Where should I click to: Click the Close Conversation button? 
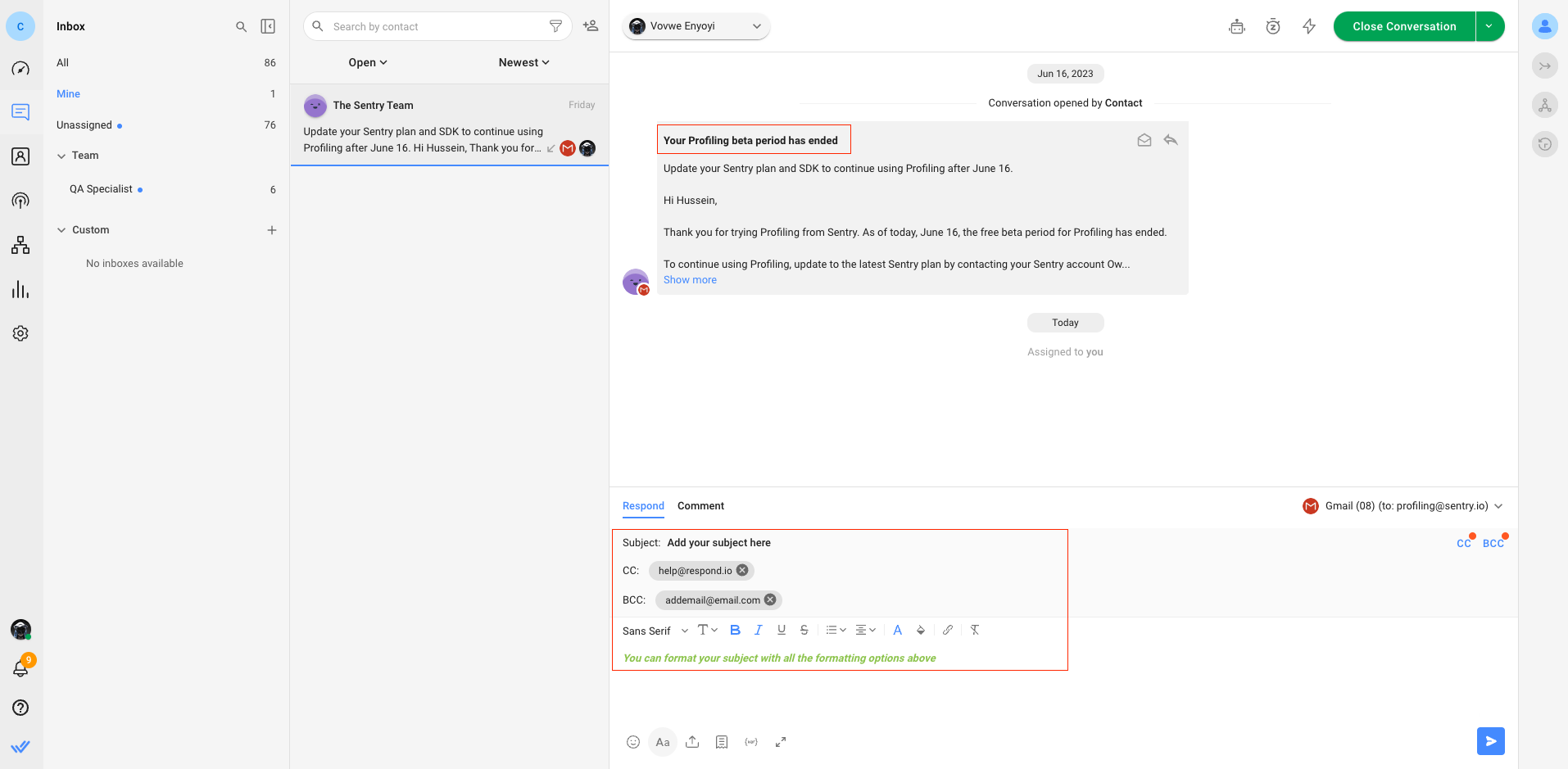1404,26
